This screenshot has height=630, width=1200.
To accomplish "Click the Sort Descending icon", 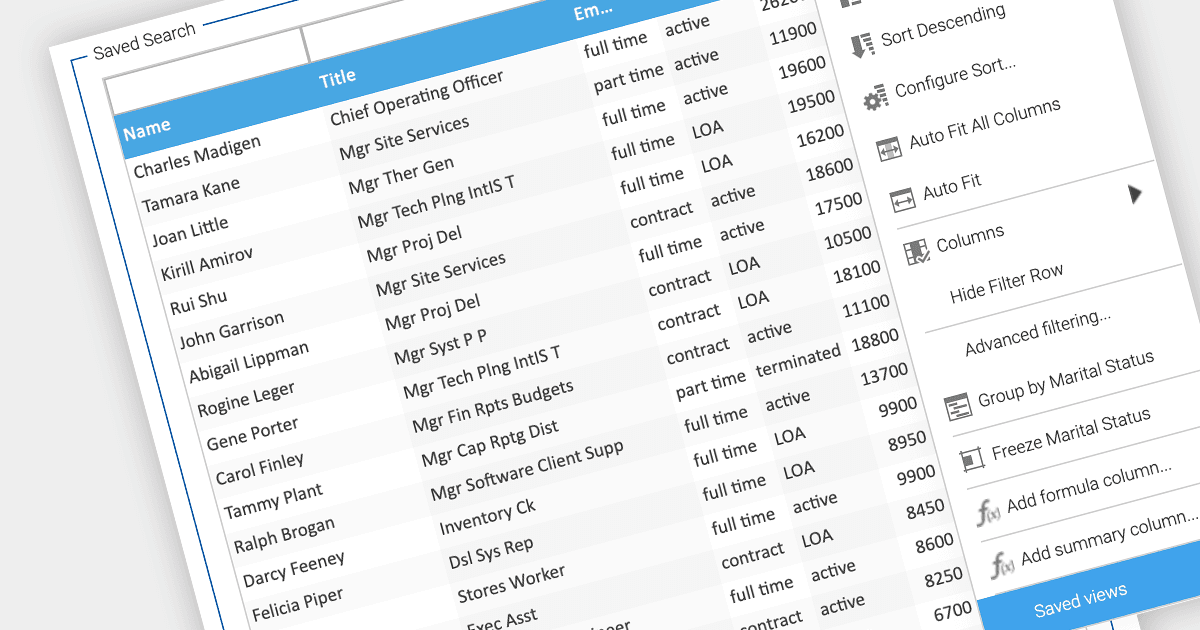I will coord(861,46).
